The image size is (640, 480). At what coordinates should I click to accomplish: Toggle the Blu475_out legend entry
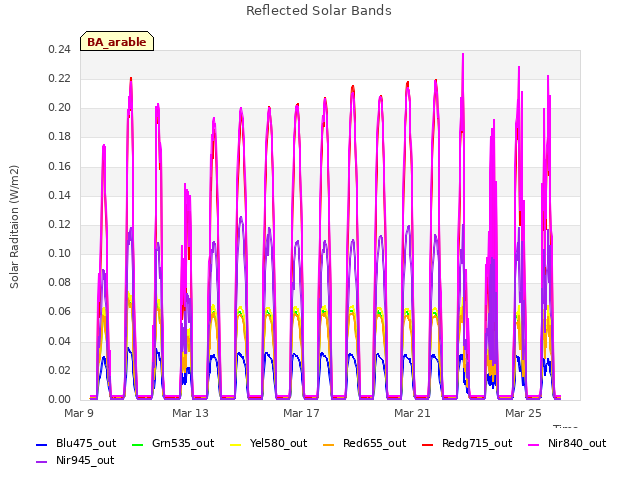point(76,444)
